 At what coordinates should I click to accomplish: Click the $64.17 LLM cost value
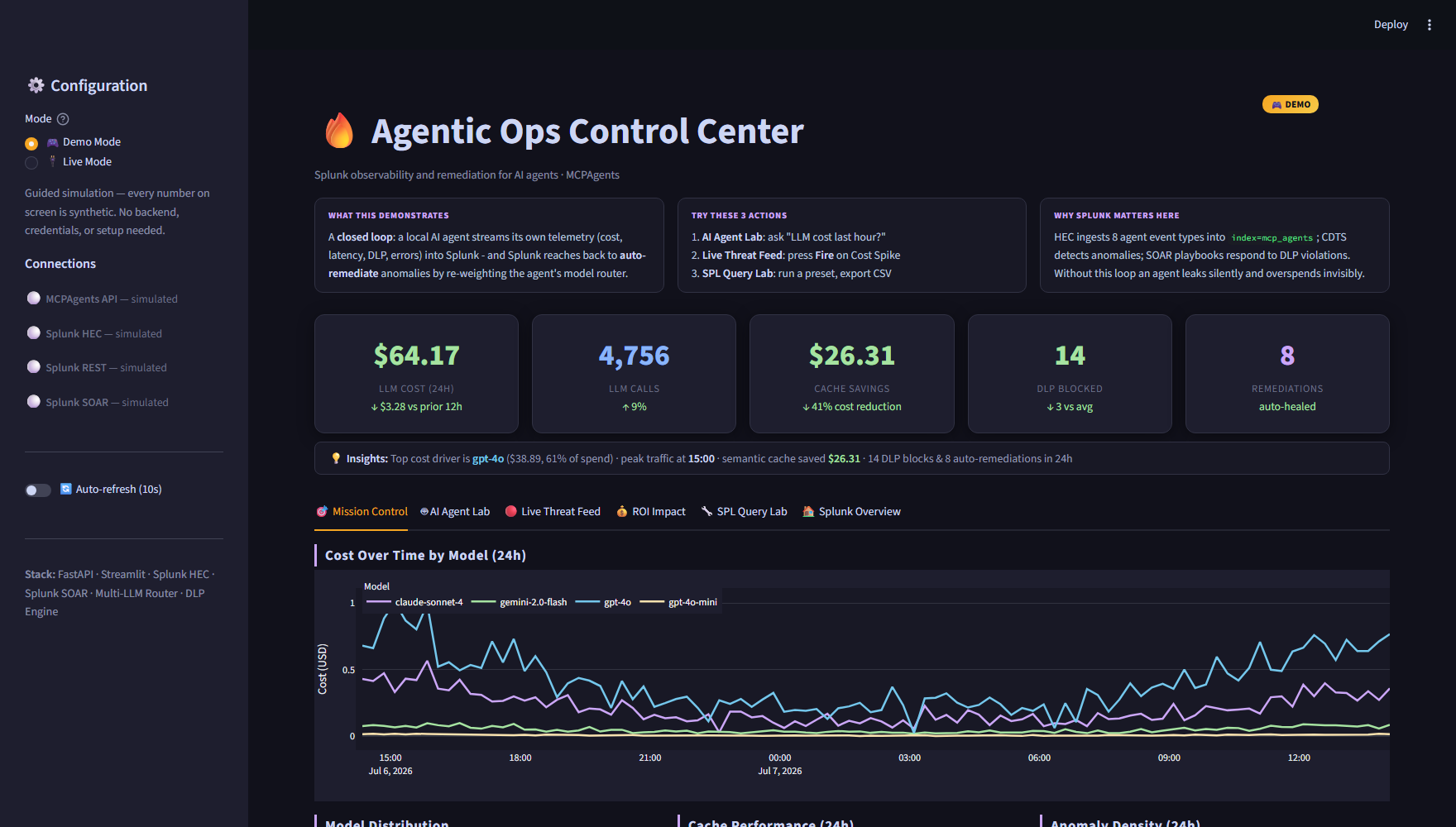click(416, 356)
